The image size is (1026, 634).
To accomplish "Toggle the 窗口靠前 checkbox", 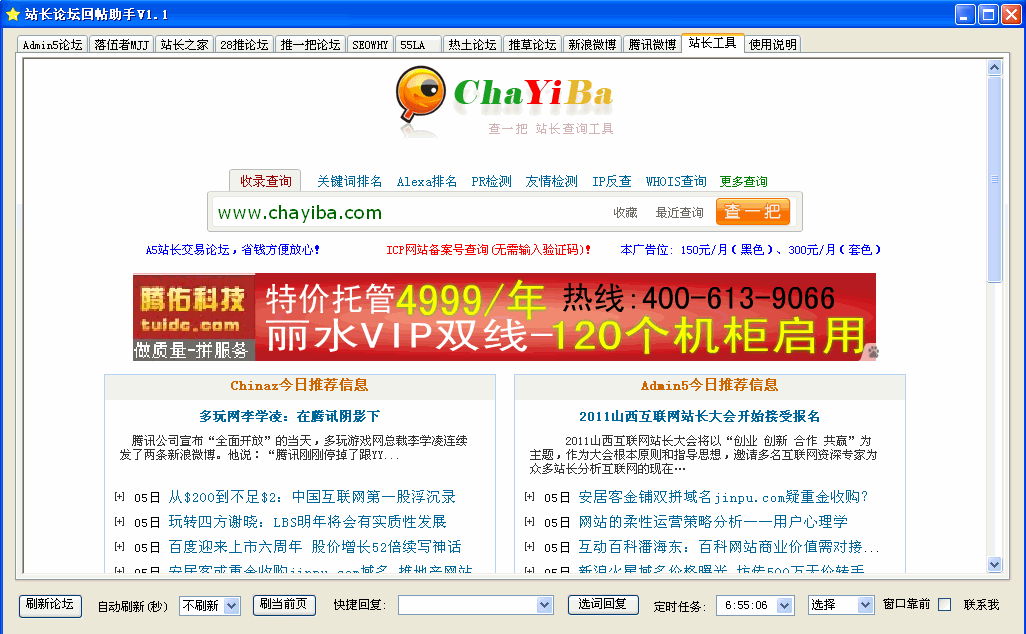I will tap(944, 605).
